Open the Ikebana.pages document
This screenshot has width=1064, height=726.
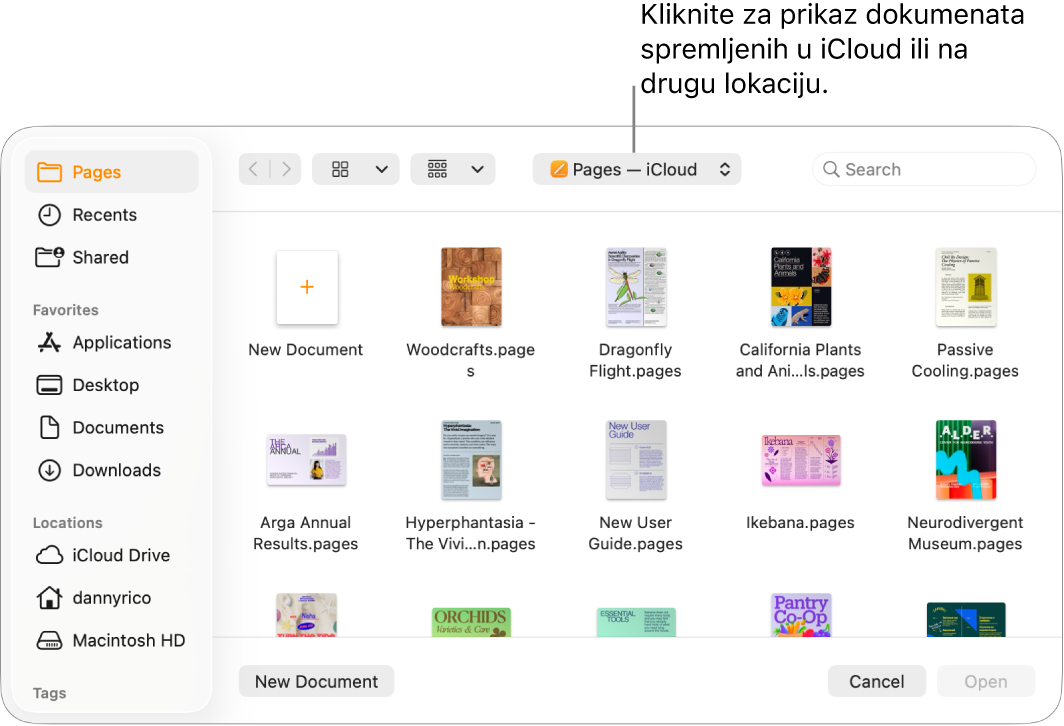[800, 460]
